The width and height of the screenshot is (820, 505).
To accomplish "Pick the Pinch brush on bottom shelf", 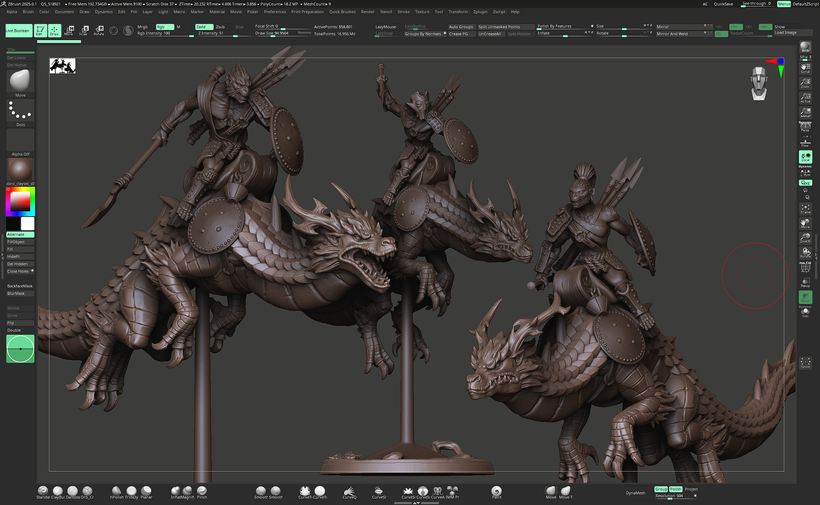I will (x=203, y=491).
